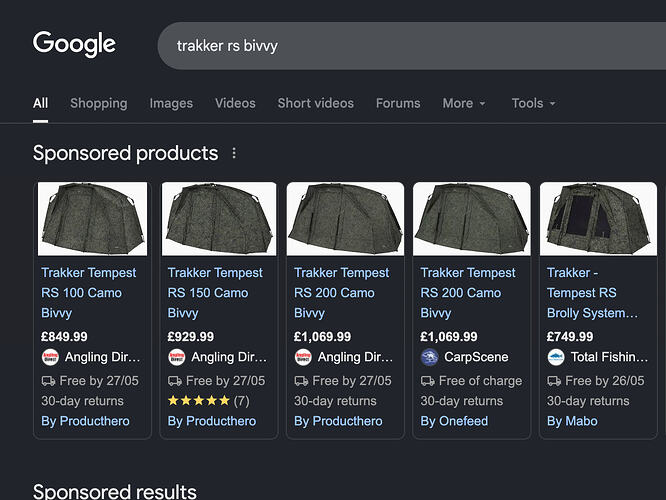Click the Google logo
This screenshot has height=500, width=666.
click(x=74, y=44)
